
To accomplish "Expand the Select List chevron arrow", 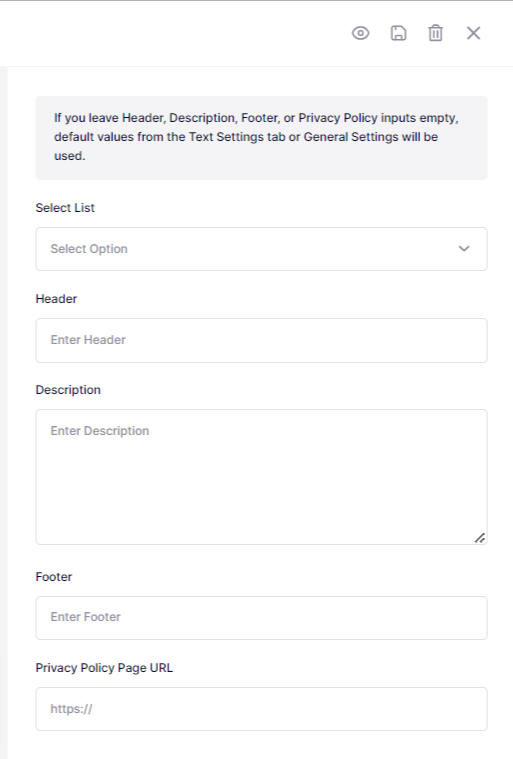I will click(x=464, y=249).
